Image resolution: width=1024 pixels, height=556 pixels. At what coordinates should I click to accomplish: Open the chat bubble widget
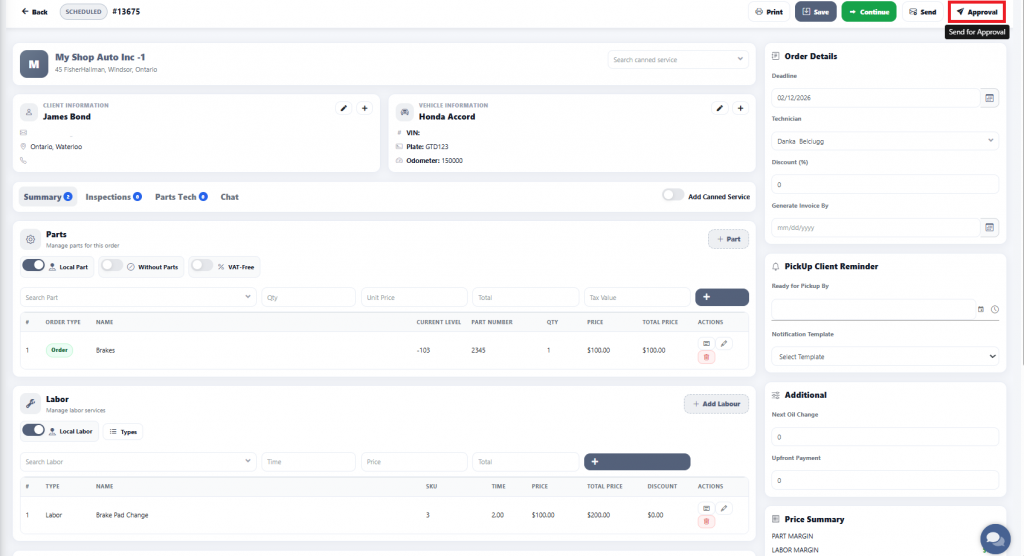994,538
